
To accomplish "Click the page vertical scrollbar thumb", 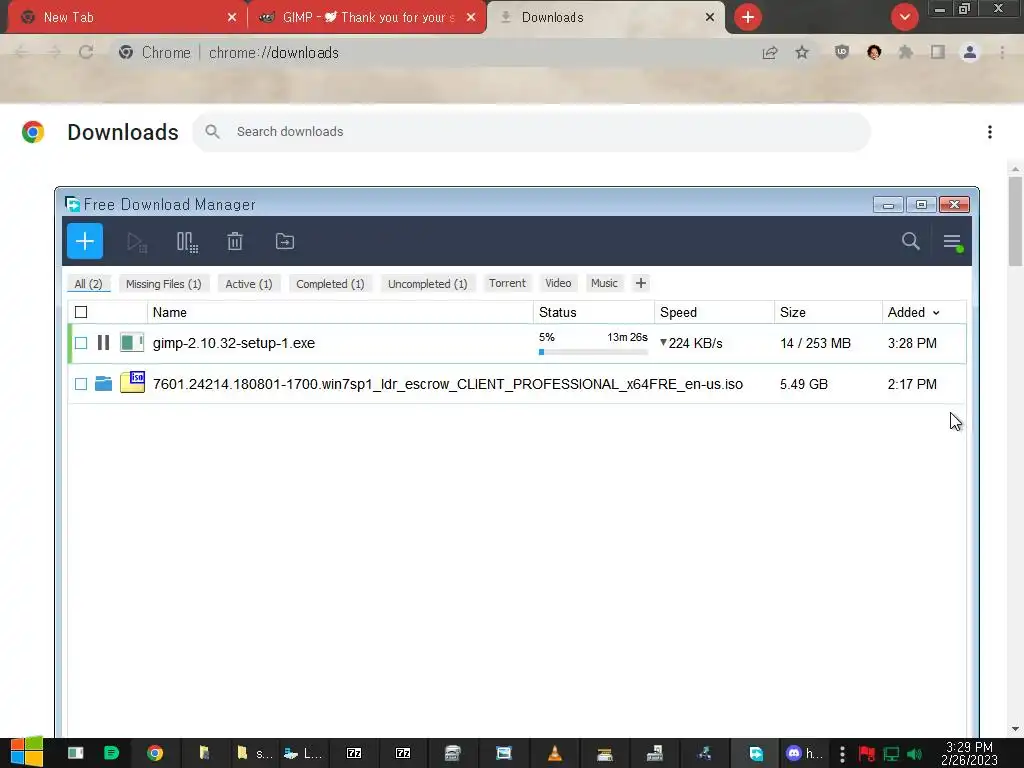I will pos(1015,222).
